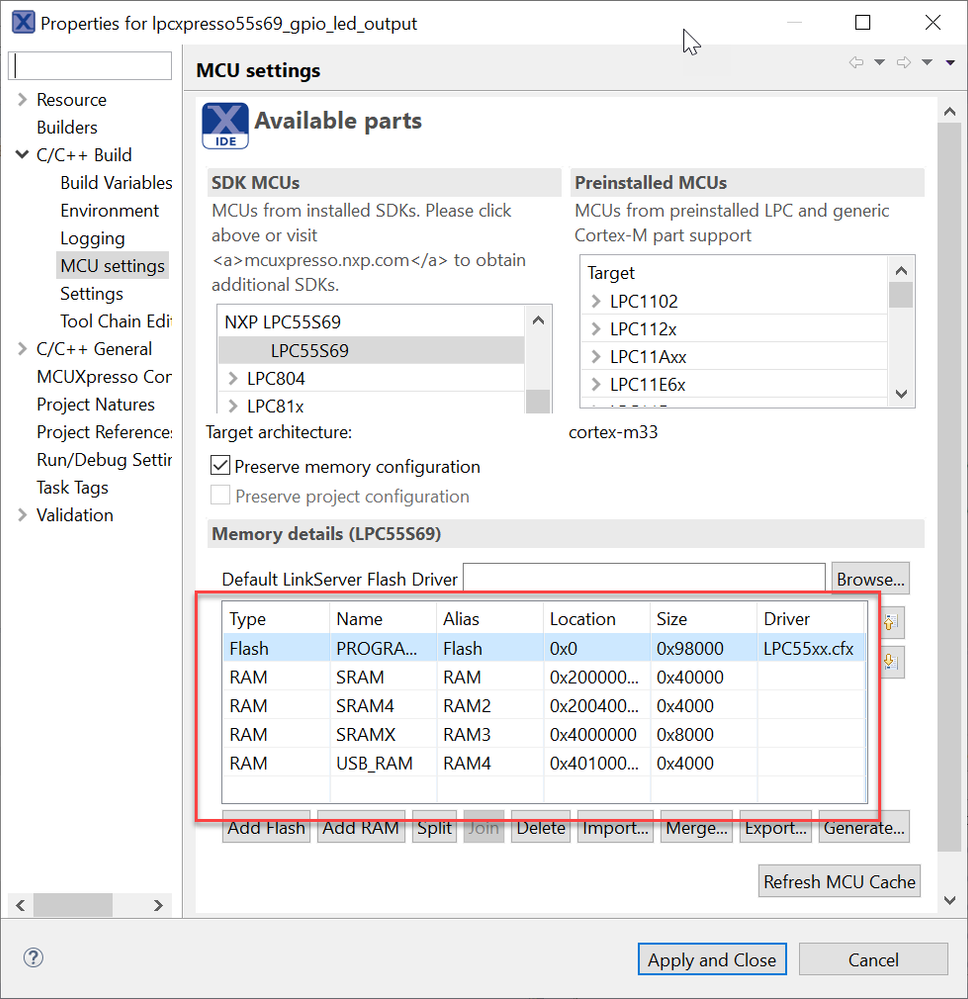Image resolution: width=968 pixels, height=999 pixels.
Task: Click the Export... button
Action: 776,828
